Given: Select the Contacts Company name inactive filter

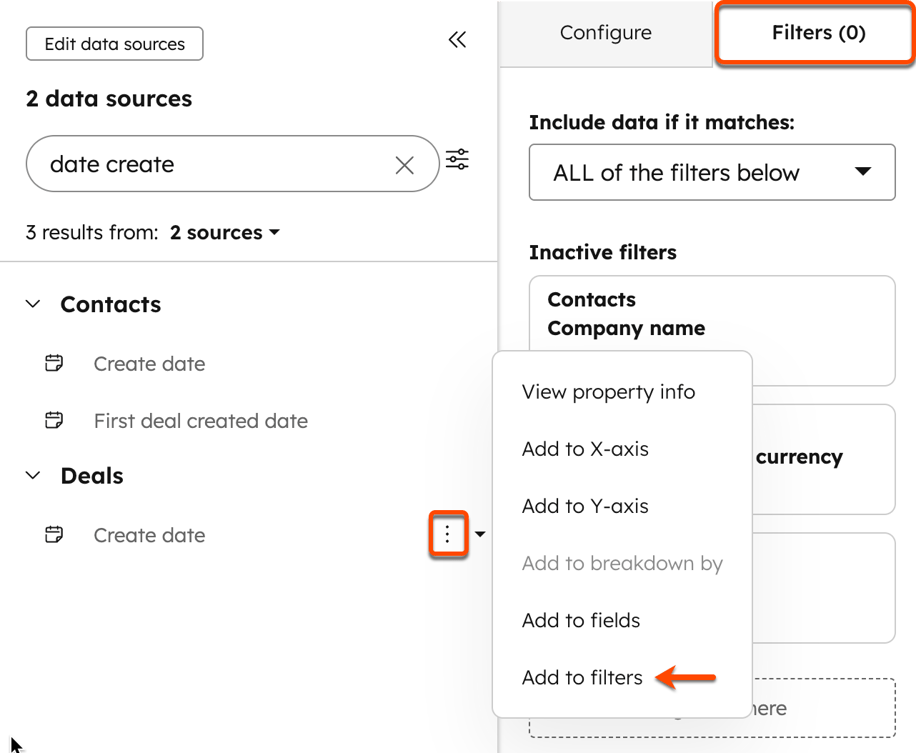Looking at the screenshot, I should click(711, 315).
